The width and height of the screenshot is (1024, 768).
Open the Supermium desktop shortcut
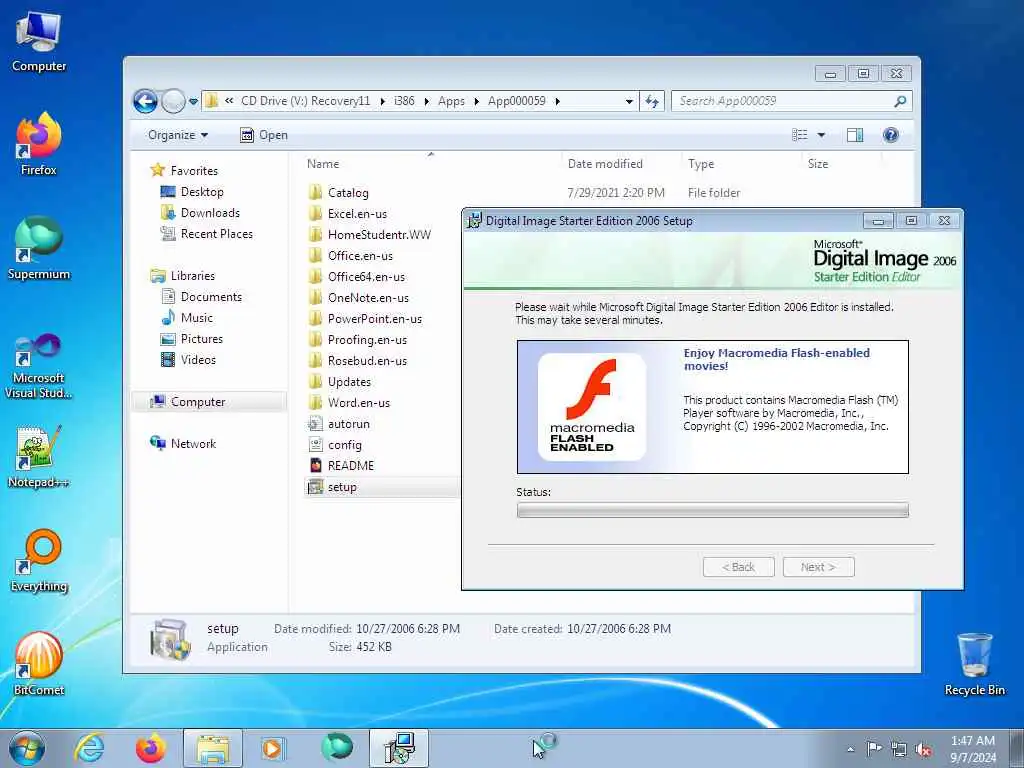39,248
